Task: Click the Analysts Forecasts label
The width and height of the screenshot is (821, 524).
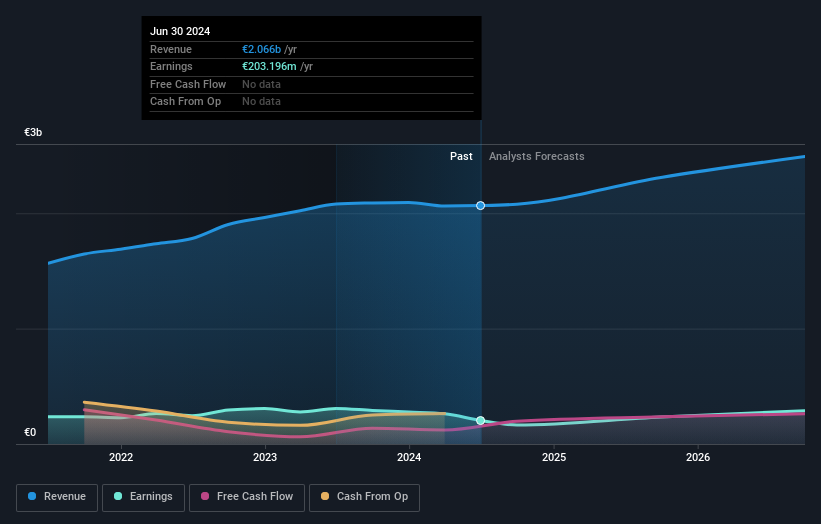Action: click(537, 157)
